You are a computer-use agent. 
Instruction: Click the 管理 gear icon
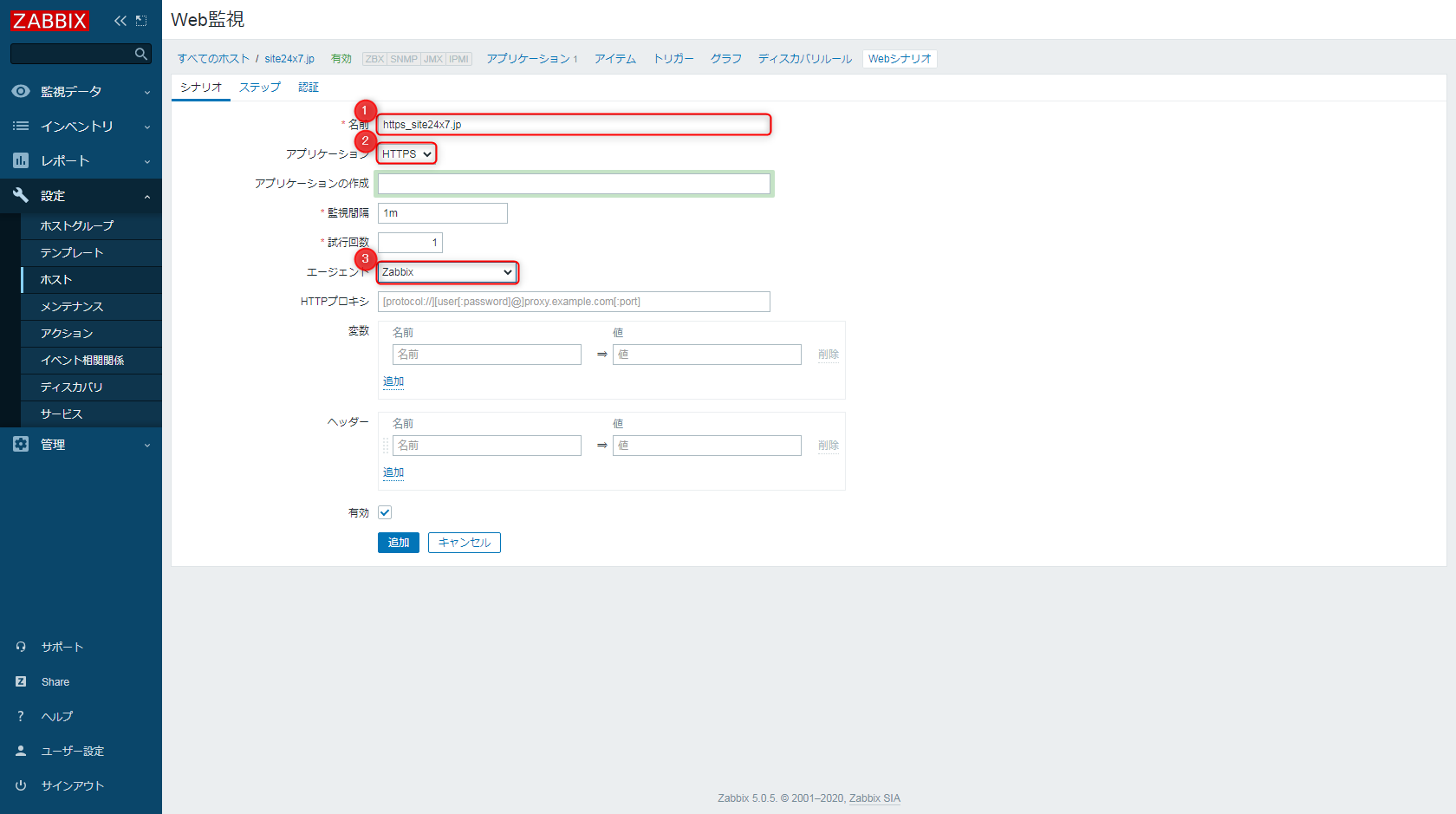click(x=21, y=444)
